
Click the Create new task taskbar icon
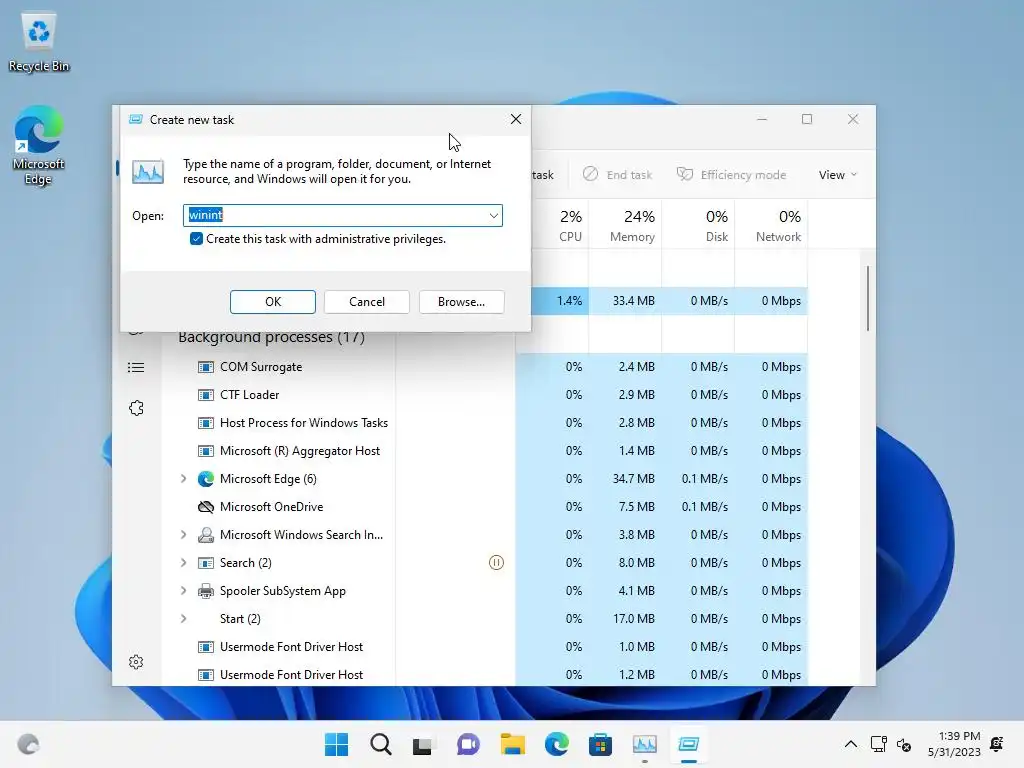[688, 744]
